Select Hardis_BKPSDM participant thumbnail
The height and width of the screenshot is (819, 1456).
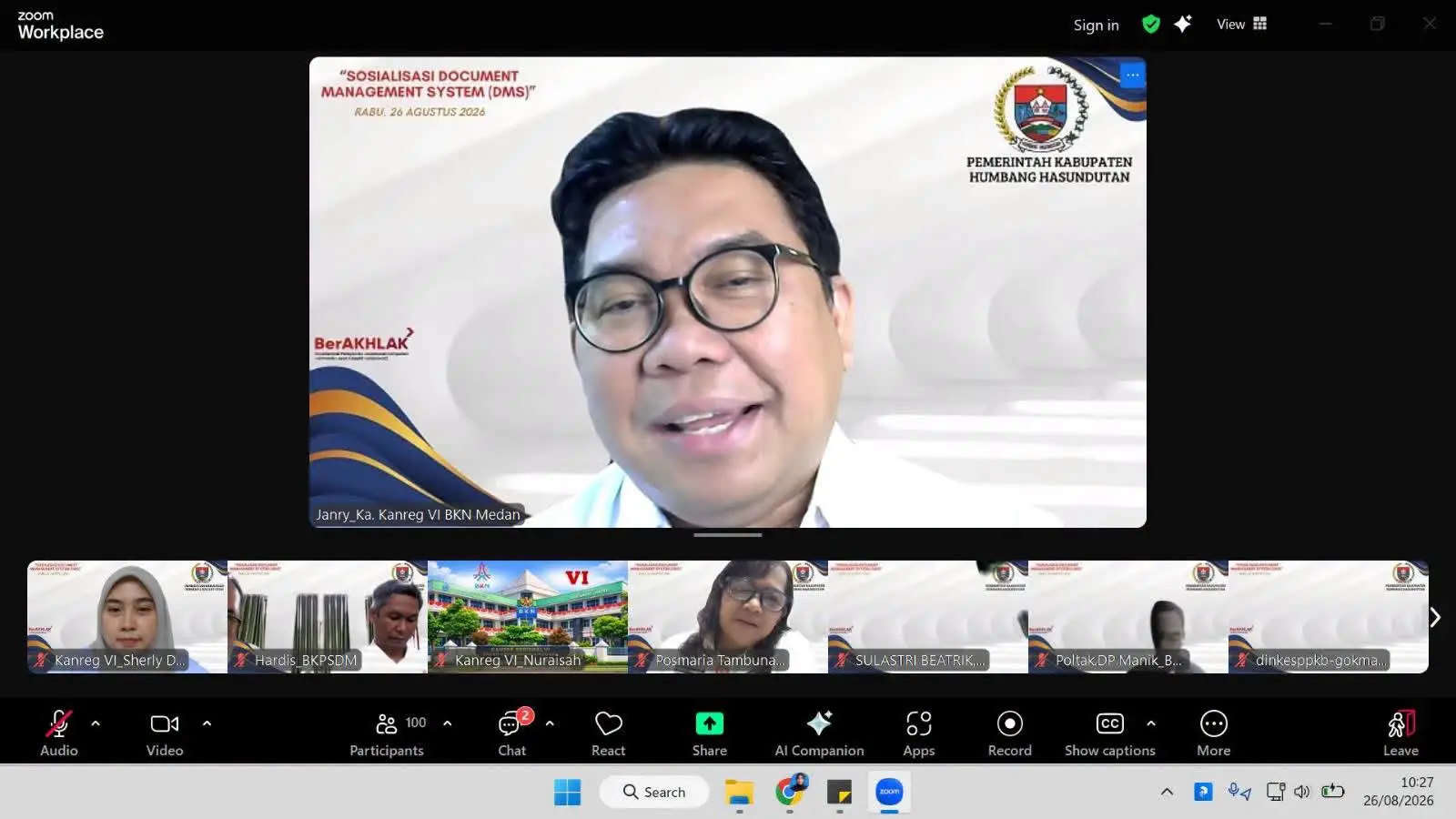328,617
